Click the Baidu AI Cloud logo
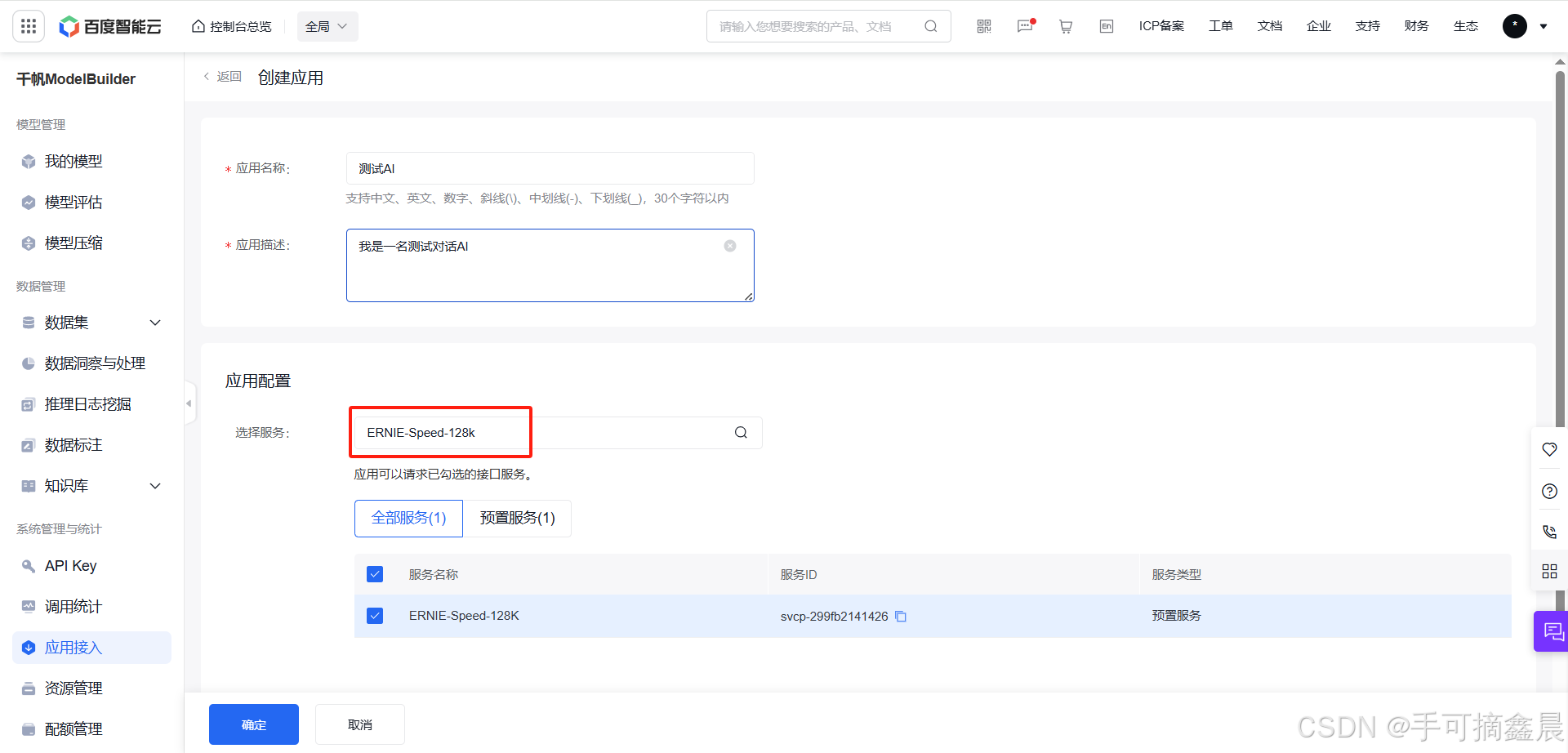This screenshot has height=753, width=1568. point(110,26)
